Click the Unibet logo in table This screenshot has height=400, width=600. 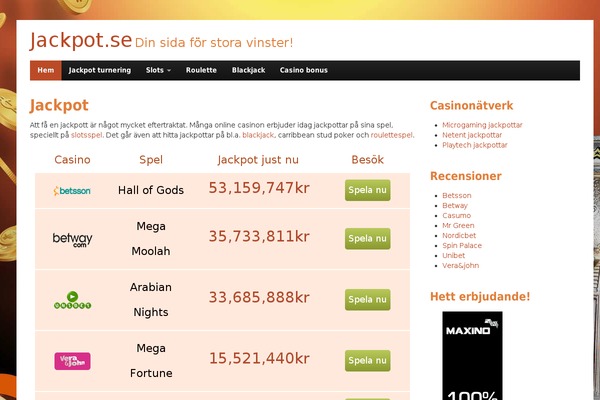72,300
